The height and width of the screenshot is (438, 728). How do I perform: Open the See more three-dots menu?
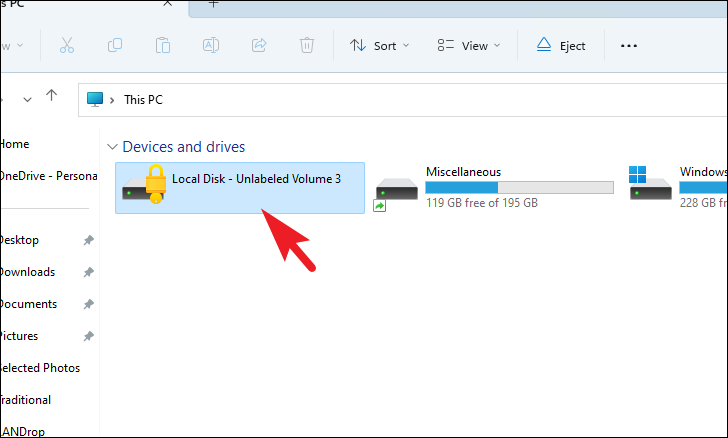(x=629, y=46)
